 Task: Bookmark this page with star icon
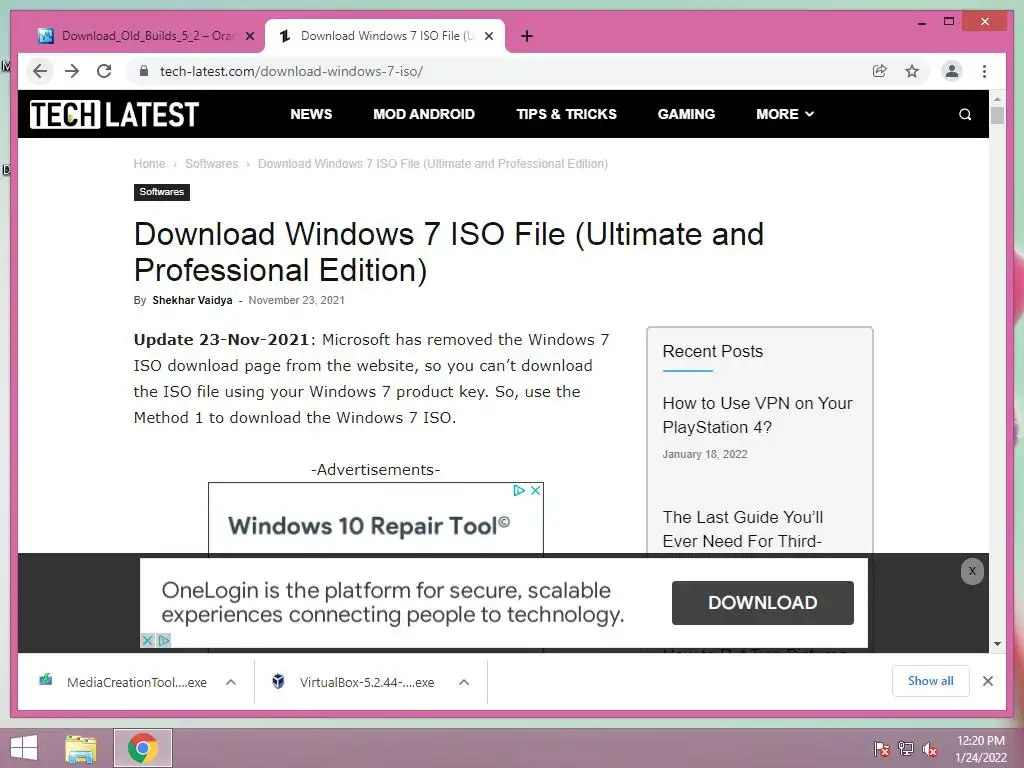(912, 71)
